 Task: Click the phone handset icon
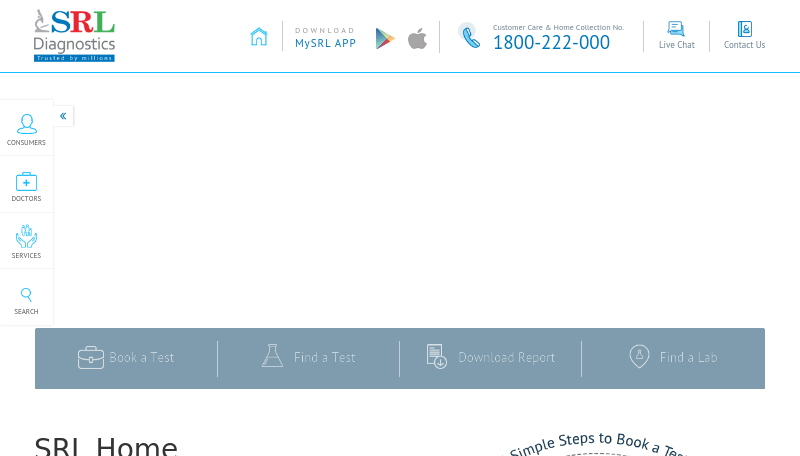coord(469,36)
